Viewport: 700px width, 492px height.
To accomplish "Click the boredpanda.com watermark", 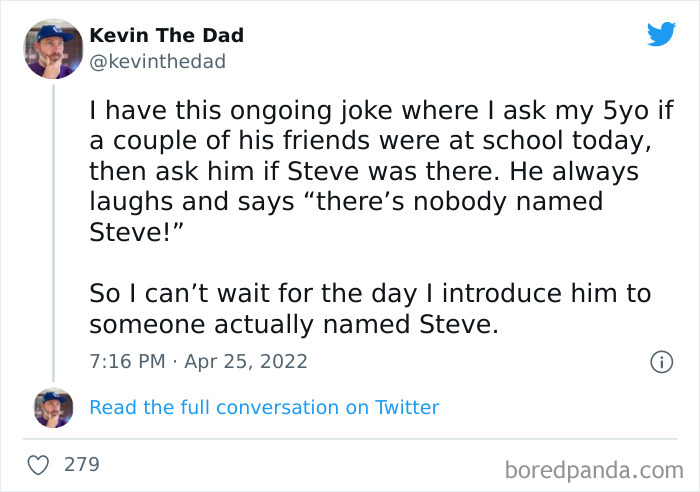I will (x=594, y=468).
